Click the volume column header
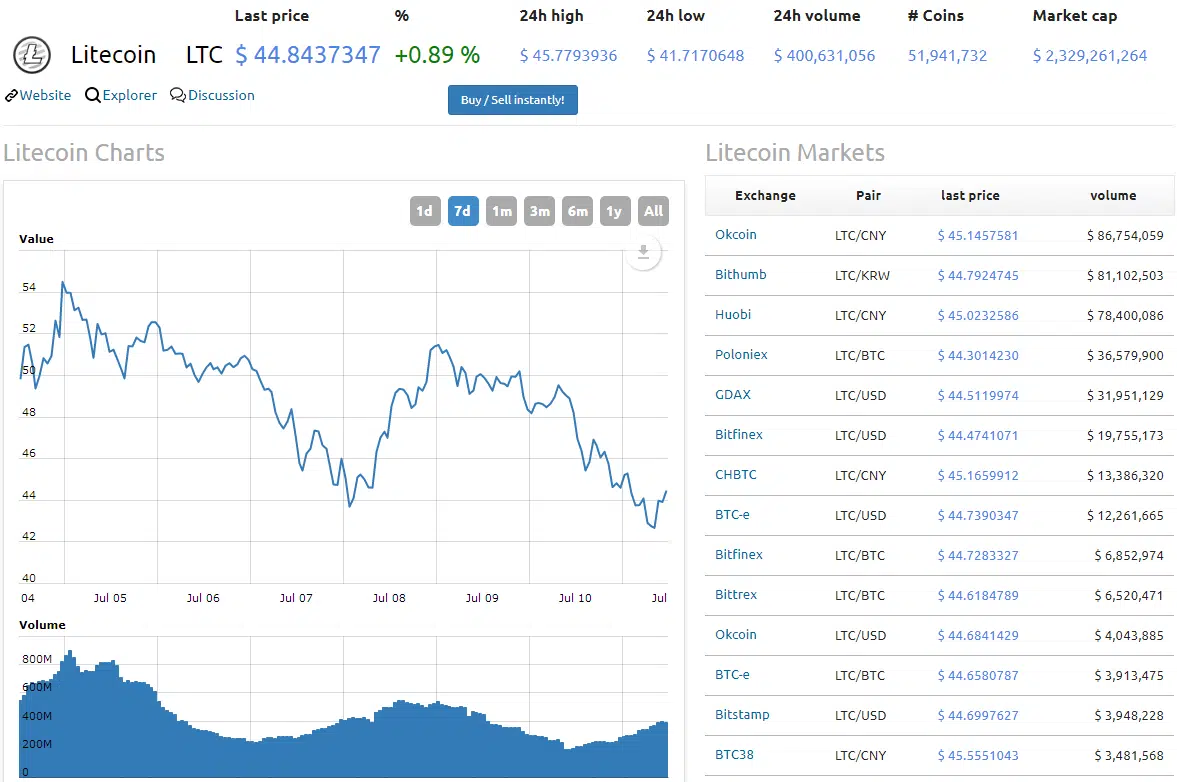 (1113, 195)
